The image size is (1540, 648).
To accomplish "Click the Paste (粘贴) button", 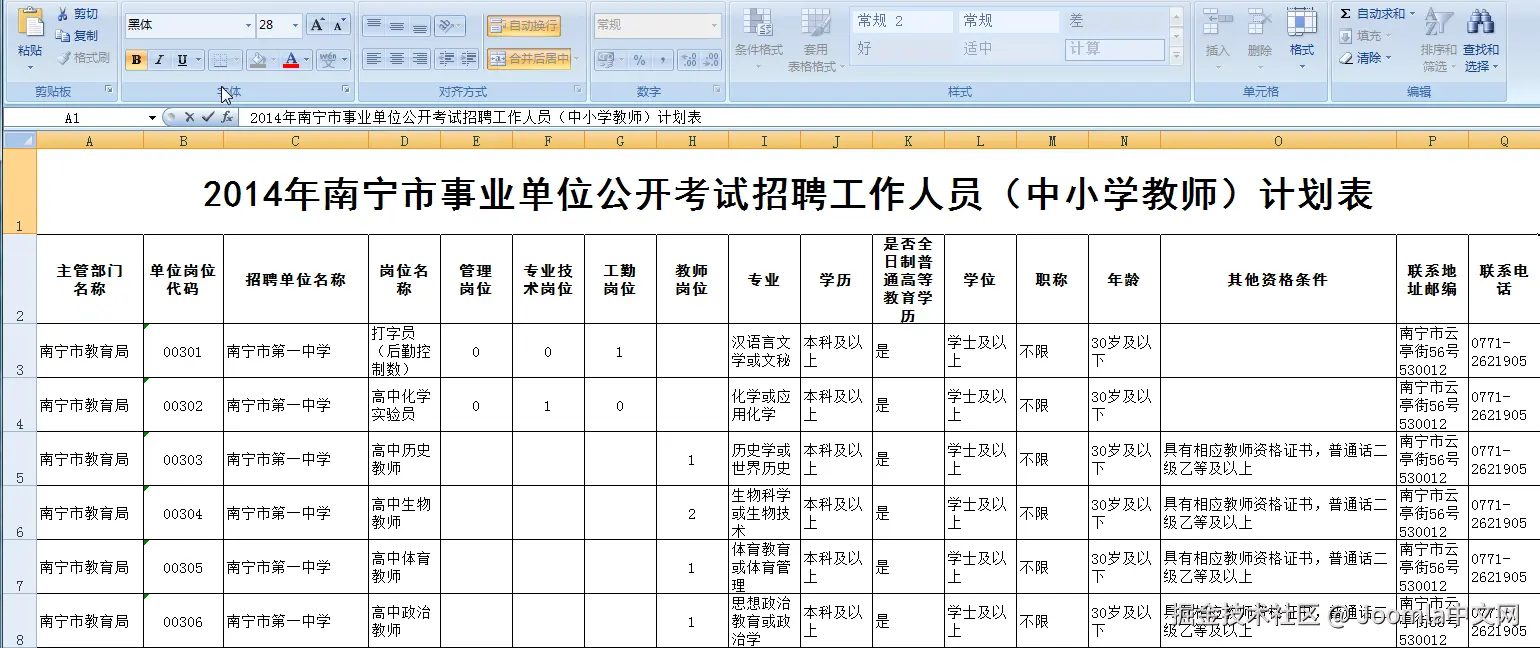I will (x=29, y=35).
